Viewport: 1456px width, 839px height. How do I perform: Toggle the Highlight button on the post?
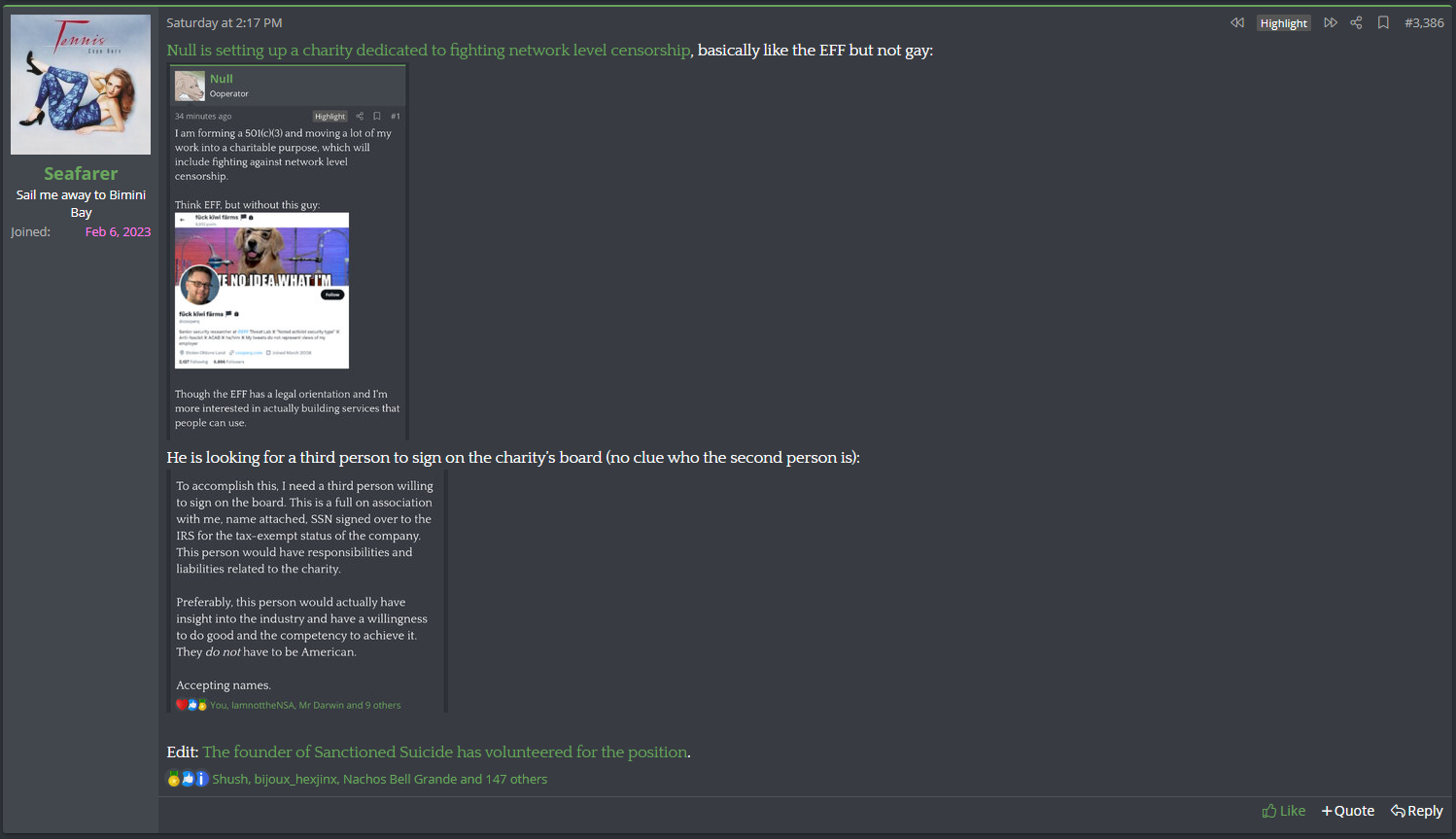(1284, 23)
